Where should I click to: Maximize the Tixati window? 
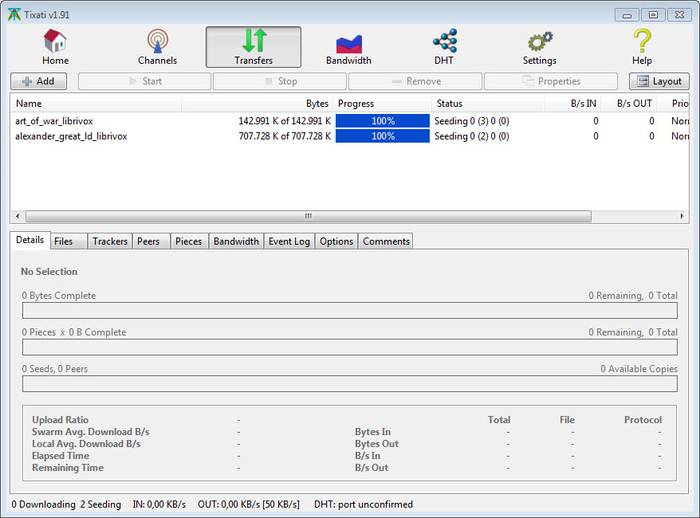click(653, 15)
